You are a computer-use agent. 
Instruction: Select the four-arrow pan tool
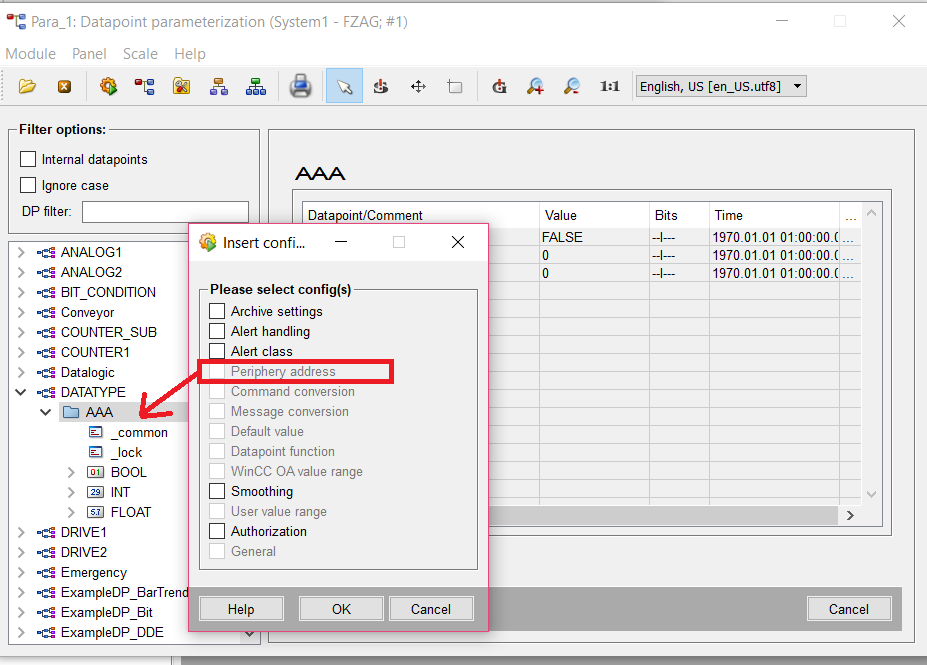click(x=418, y=87)
